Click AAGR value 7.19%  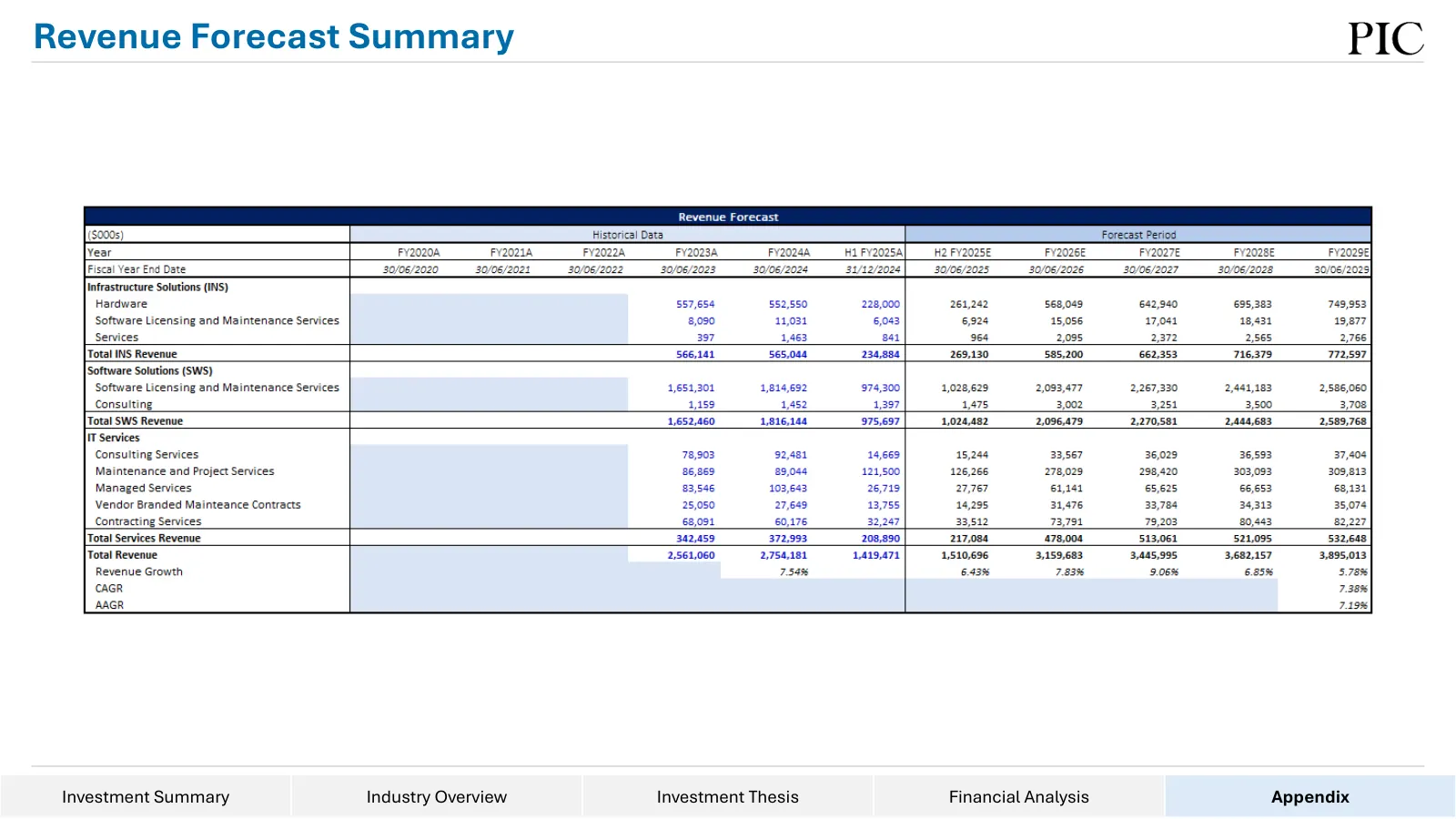coord(1353,605)
